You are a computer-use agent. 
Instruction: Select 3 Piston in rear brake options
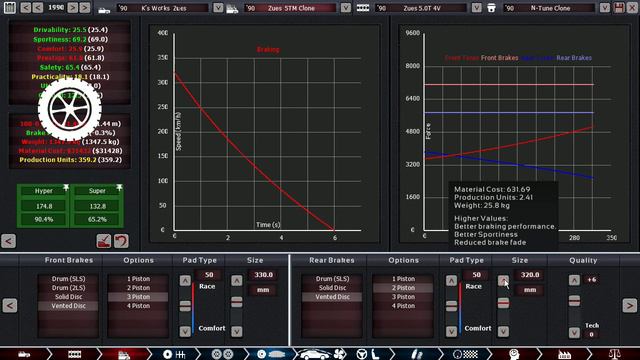(x=403, y=297)
